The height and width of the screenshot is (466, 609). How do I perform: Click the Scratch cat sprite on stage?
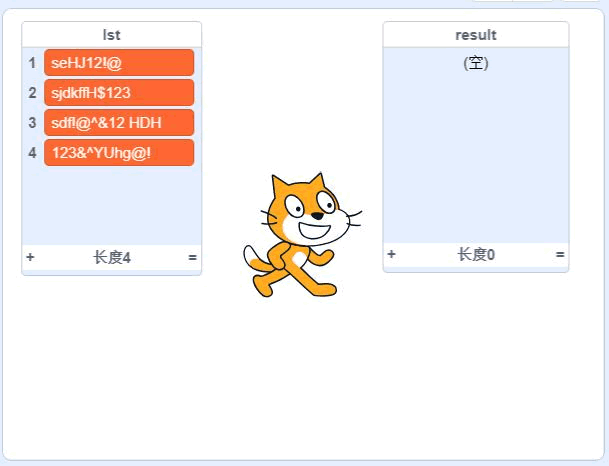pos(302,235)
